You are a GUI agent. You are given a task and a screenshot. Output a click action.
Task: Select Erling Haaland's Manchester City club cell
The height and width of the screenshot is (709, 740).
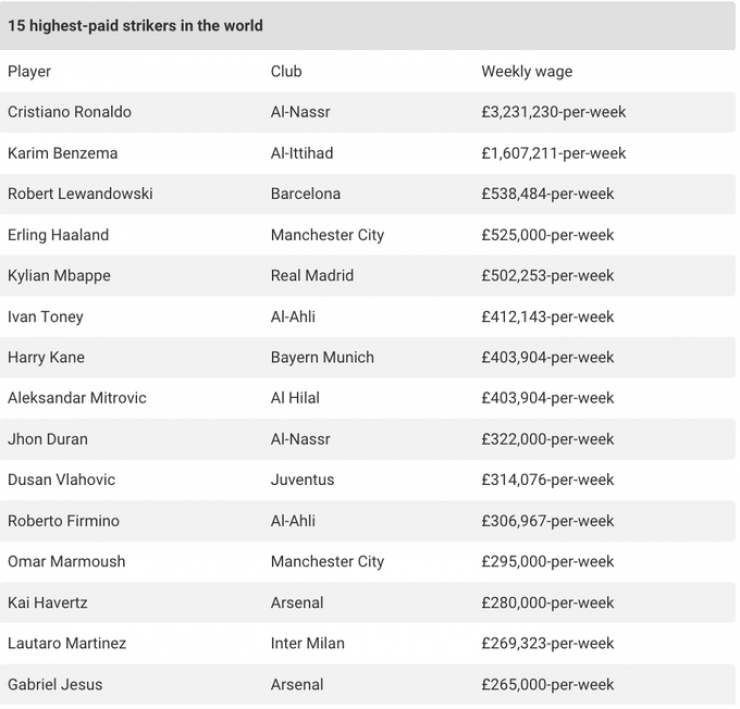(327, 235)
